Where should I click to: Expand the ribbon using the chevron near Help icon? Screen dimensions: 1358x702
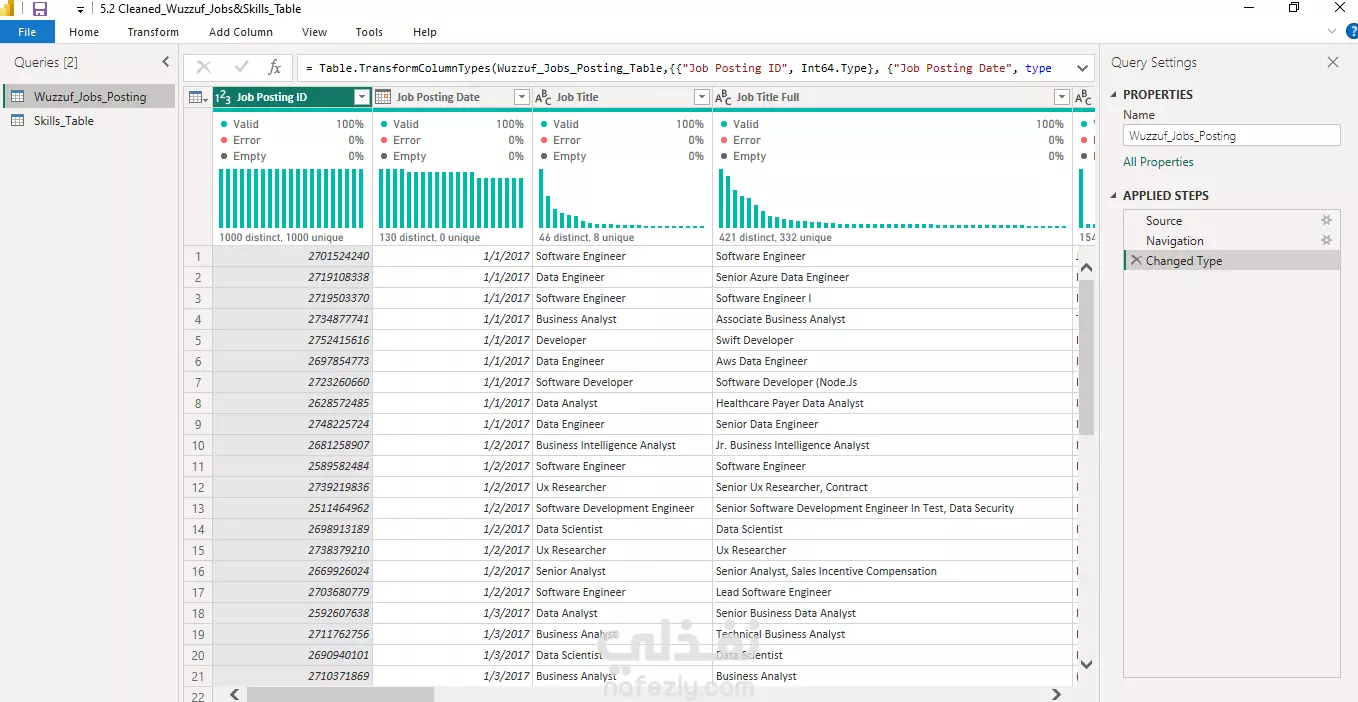coord(1331,32)
